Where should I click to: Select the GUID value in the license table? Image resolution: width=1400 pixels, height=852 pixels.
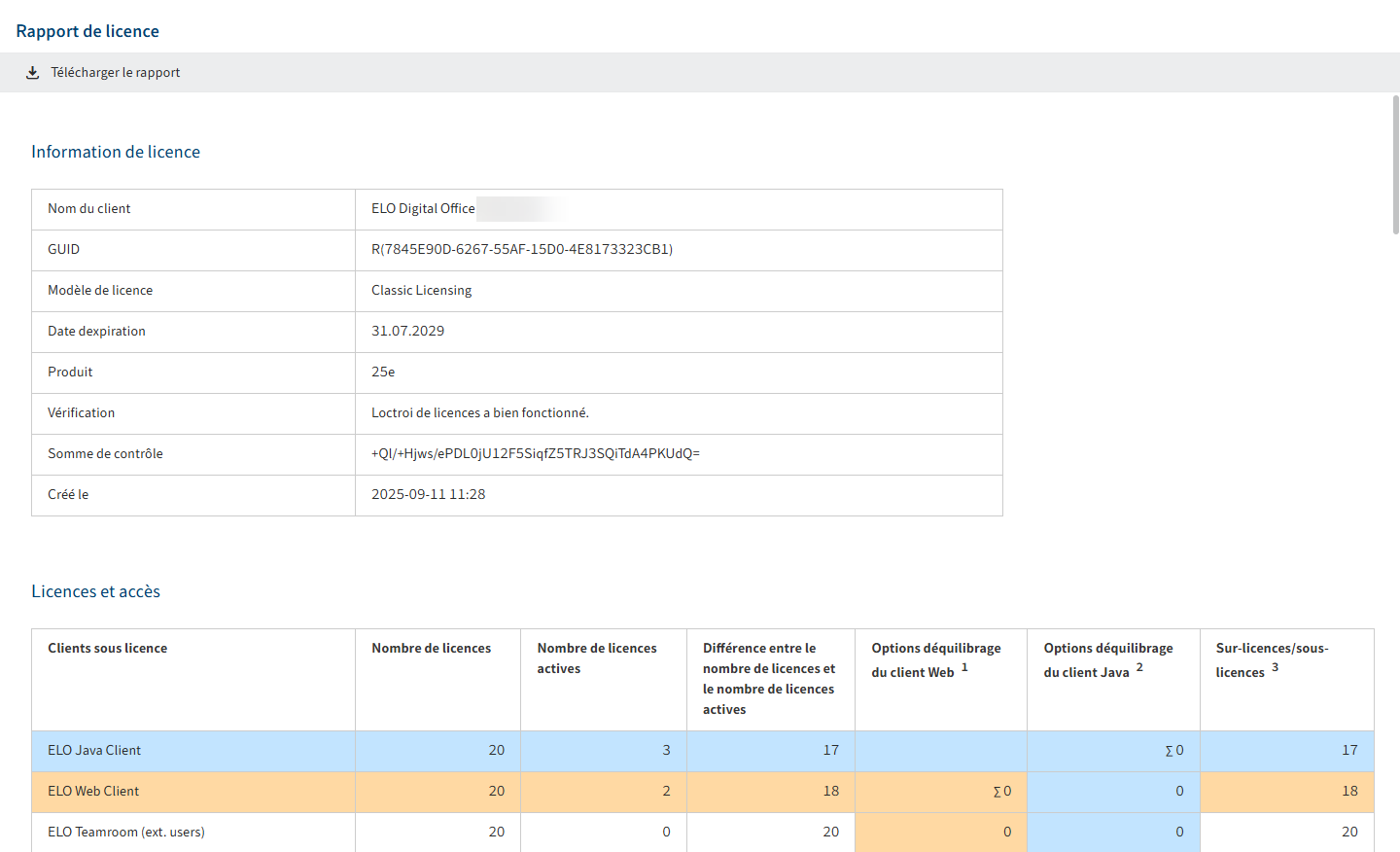click(x=521, y=250)
